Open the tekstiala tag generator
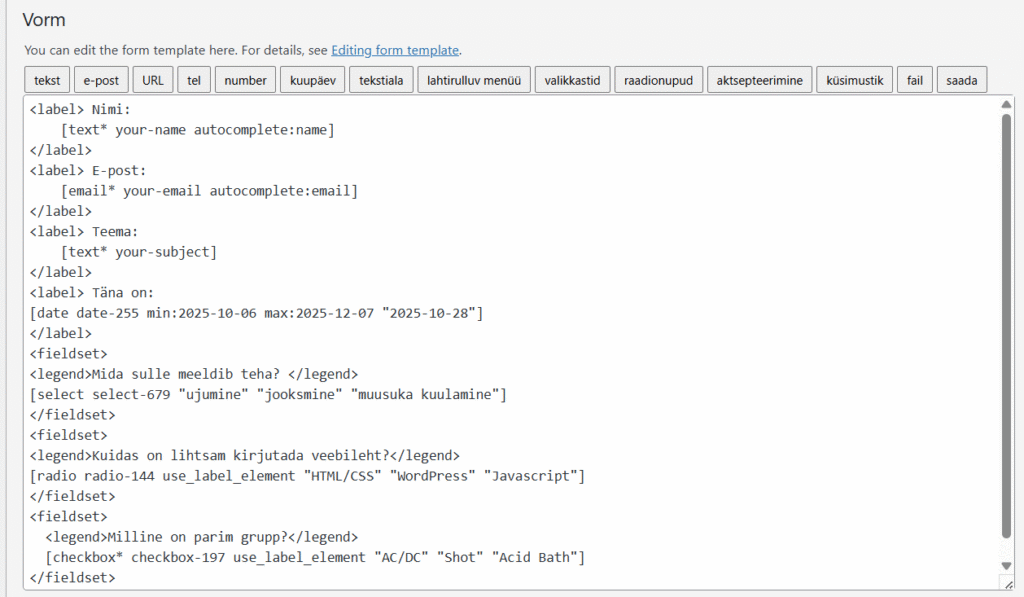The width and height of the screenshot is (1024, 597). click(x=381, y=80)
